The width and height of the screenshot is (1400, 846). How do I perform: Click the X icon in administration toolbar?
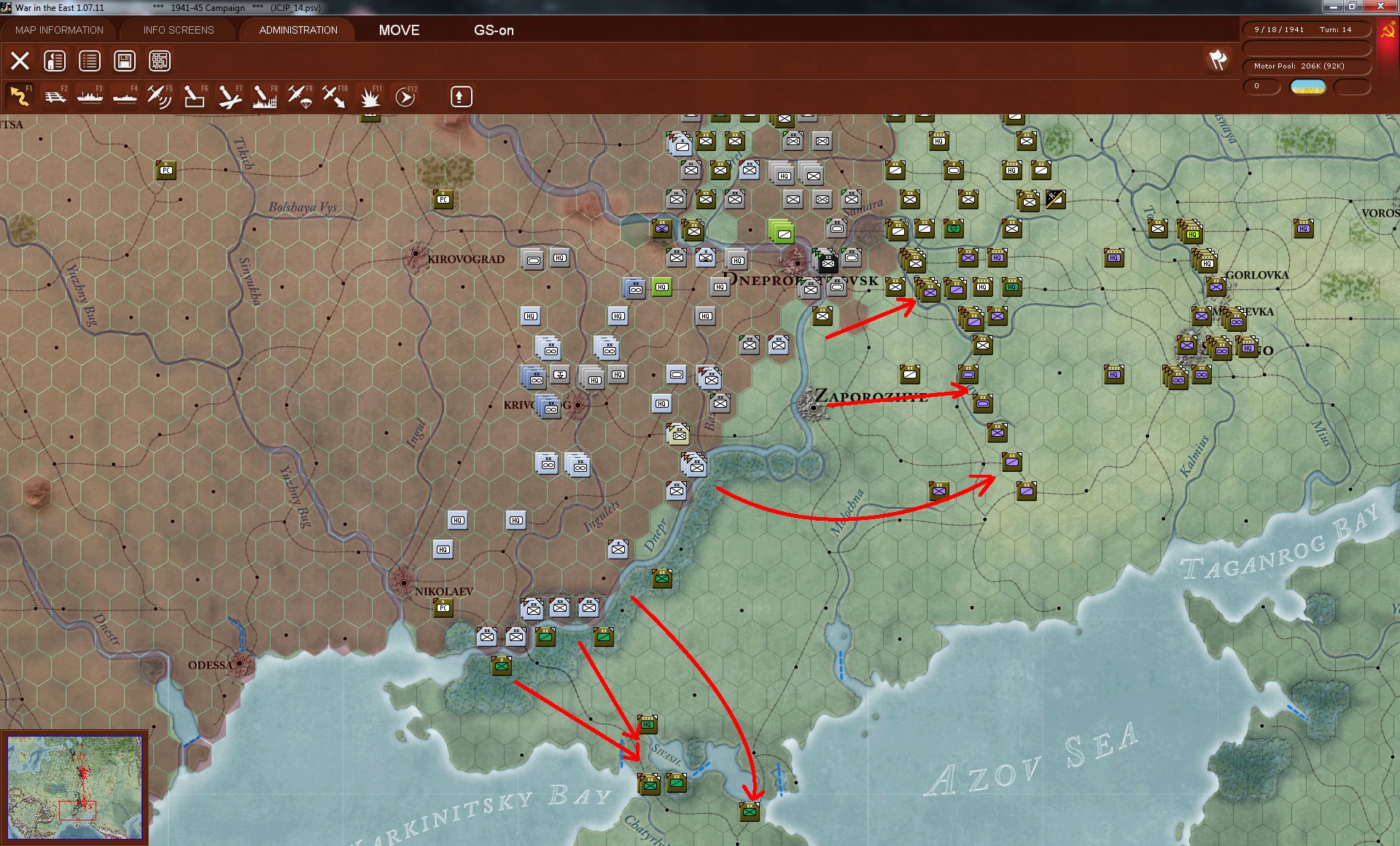tap(20, 61)
